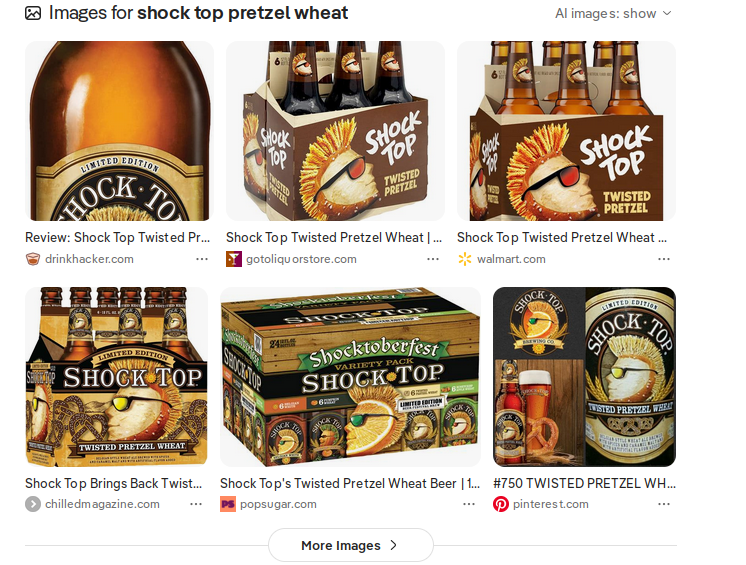Click the drinkhacker.com favicon
This screenshot has width=746, height=565.
[32, 259]
